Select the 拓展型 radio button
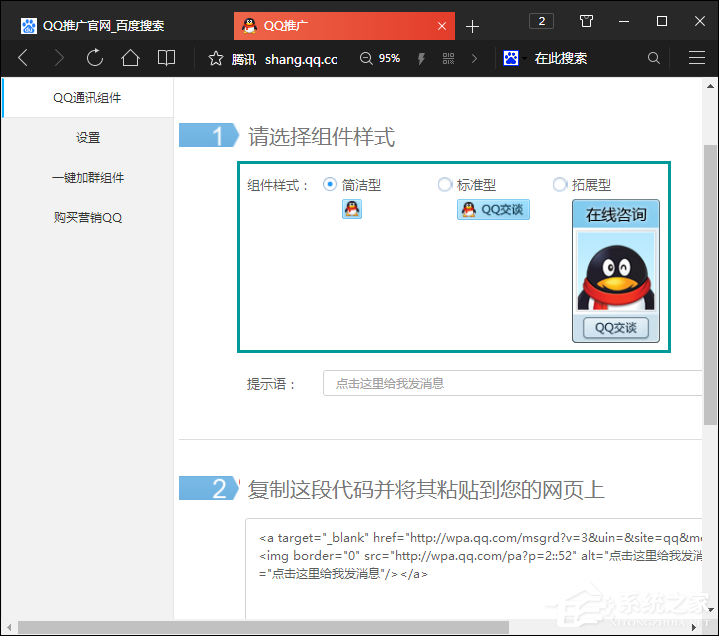 560,184
